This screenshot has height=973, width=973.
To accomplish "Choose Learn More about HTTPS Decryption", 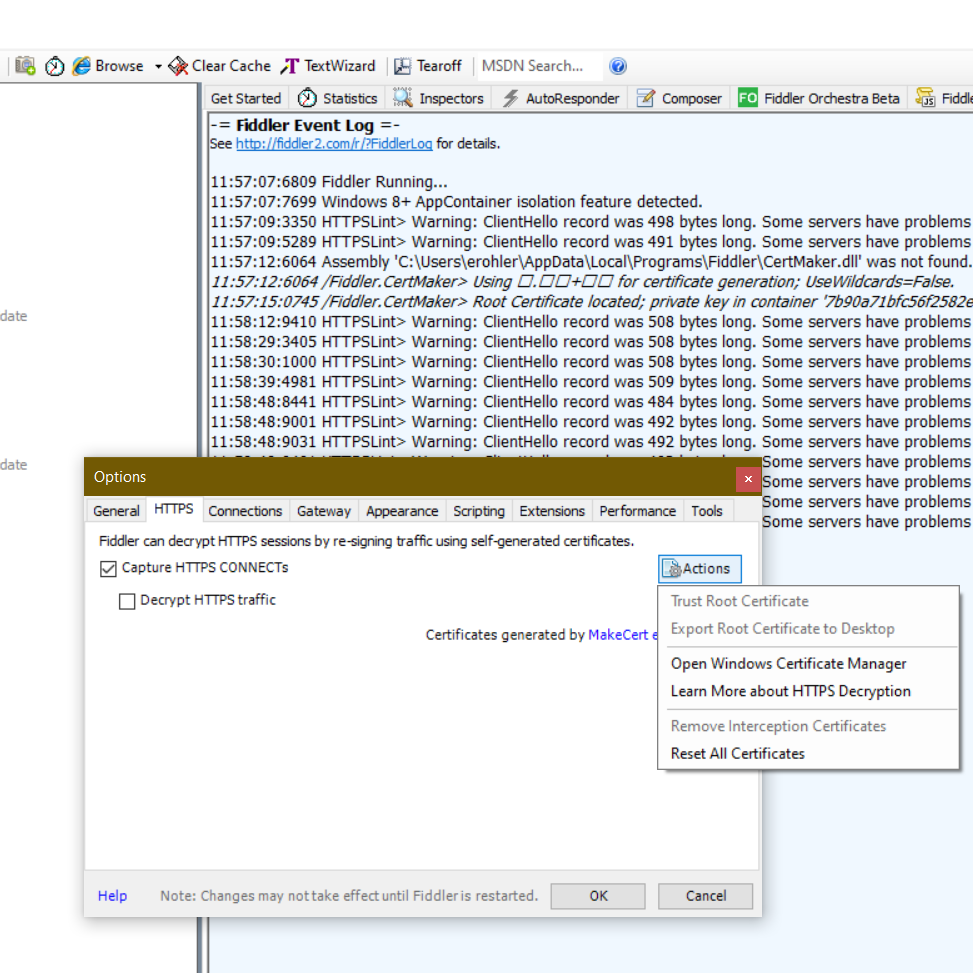I will pyautogui.click(x=791, y=691).
